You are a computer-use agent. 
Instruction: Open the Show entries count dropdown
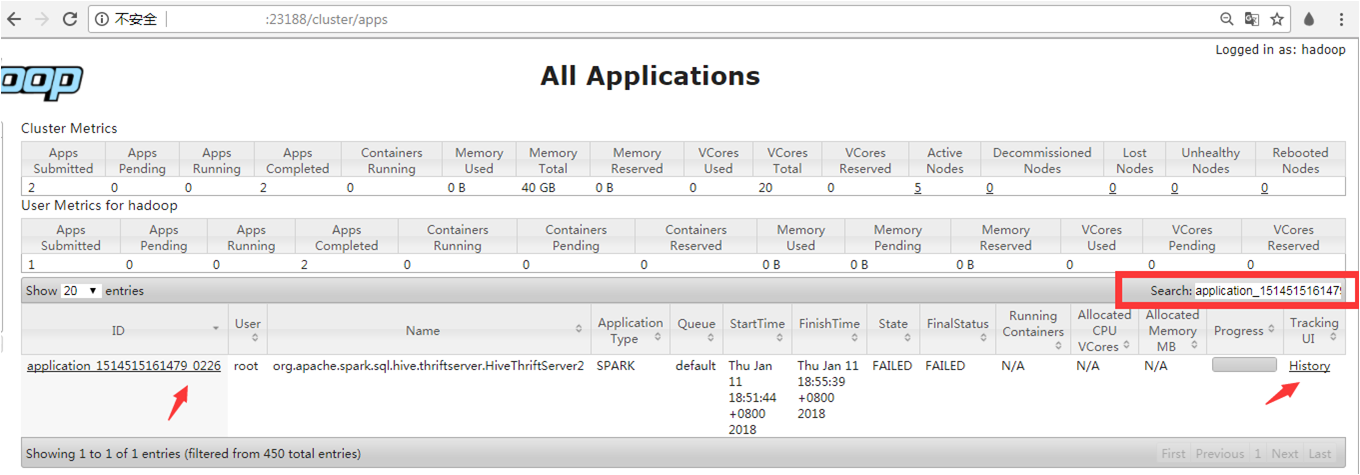click(x=81, y=291)
